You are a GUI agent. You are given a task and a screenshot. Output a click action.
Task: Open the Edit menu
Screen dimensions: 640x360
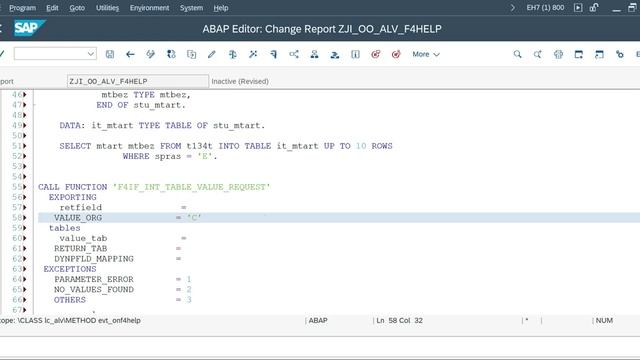pyautogui.click(x=52, y=8)
